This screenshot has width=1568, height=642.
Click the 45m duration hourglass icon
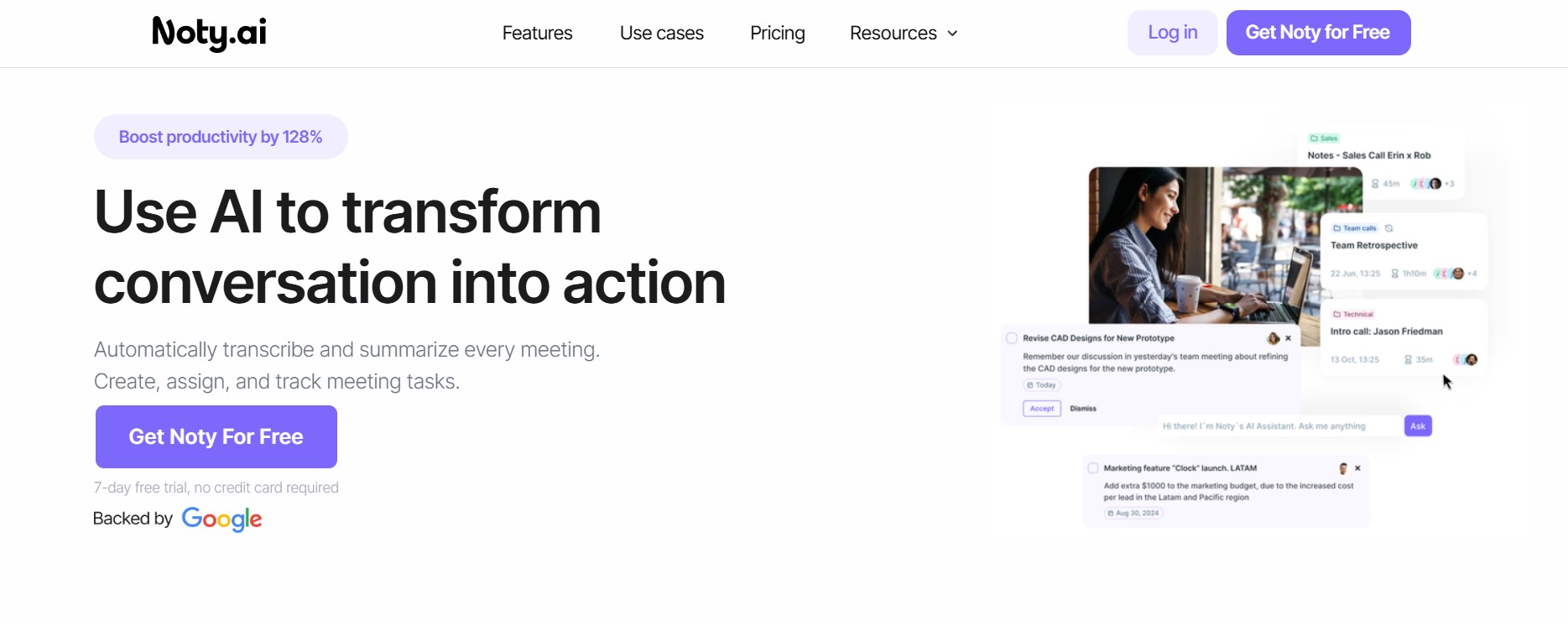pyautogui.click(x=1375, y=184)
